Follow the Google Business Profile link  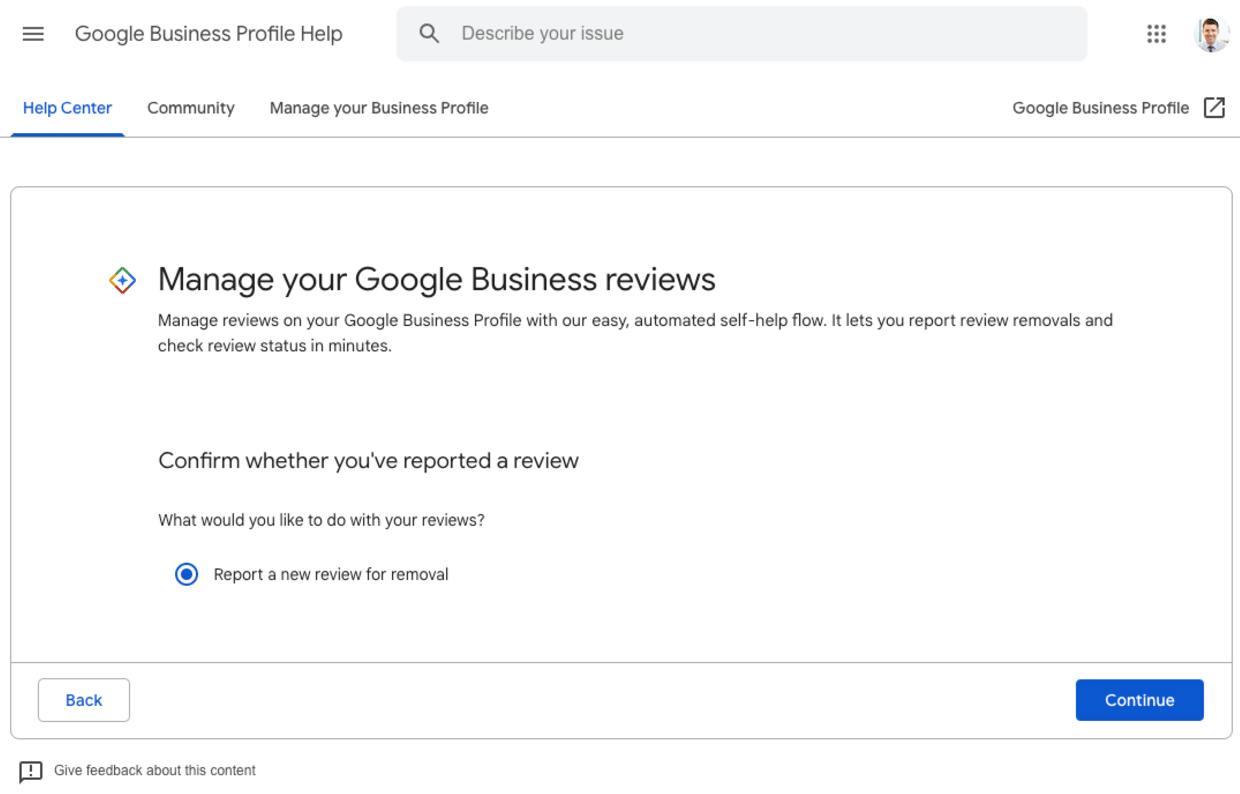pos(1101,108)
